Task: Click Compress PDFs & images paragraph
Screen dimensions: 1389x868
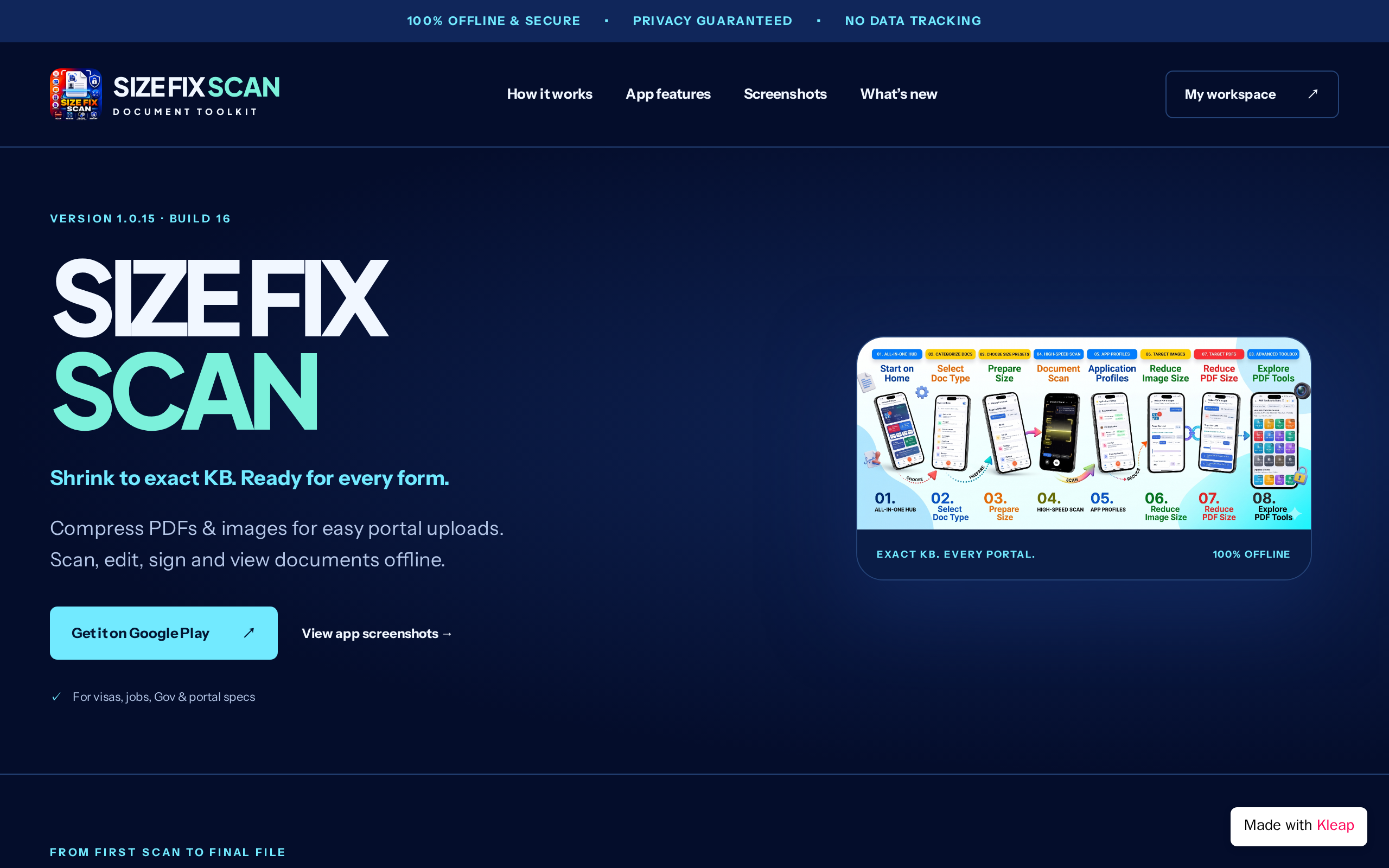Action: coord(277,544)
